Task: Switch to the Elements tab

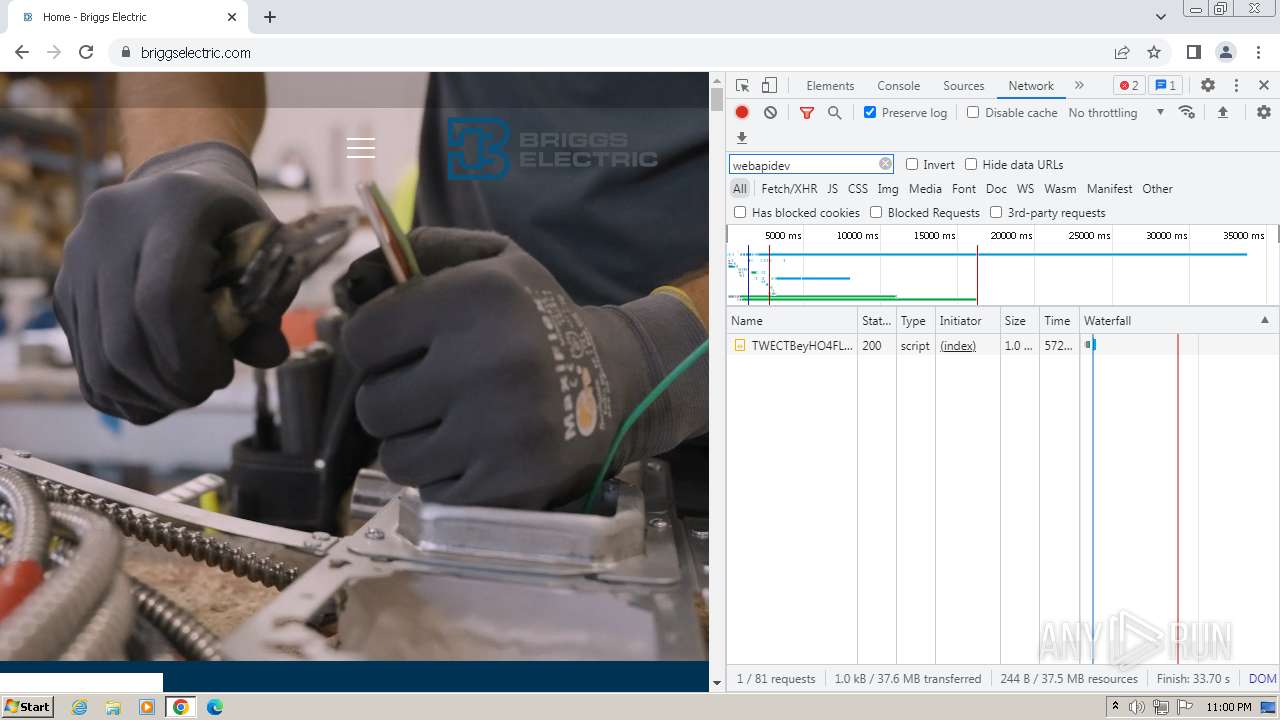Action: (x=830, y=86)
